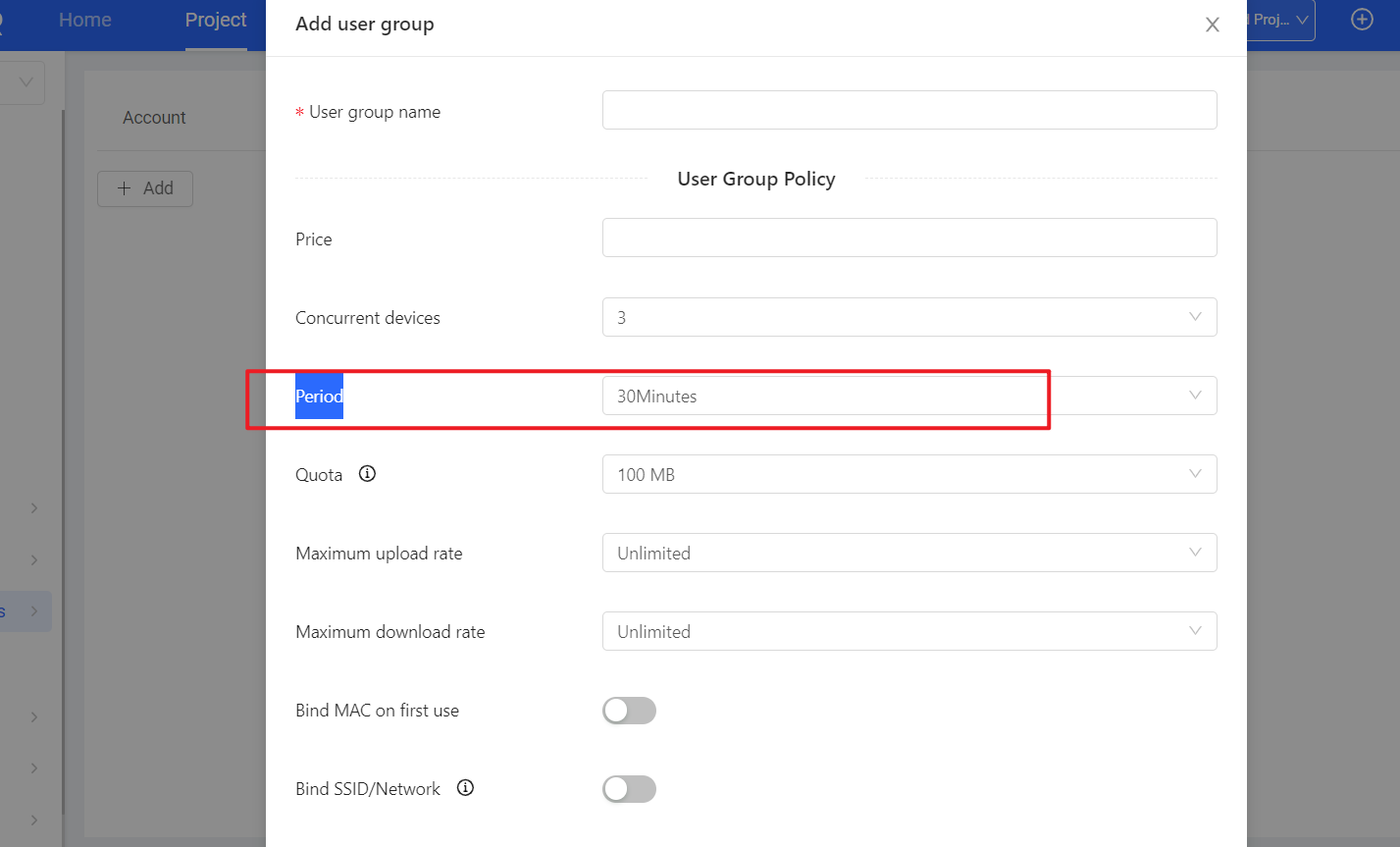Click the Price input field
1400x847 pixels.
point(908,238)
